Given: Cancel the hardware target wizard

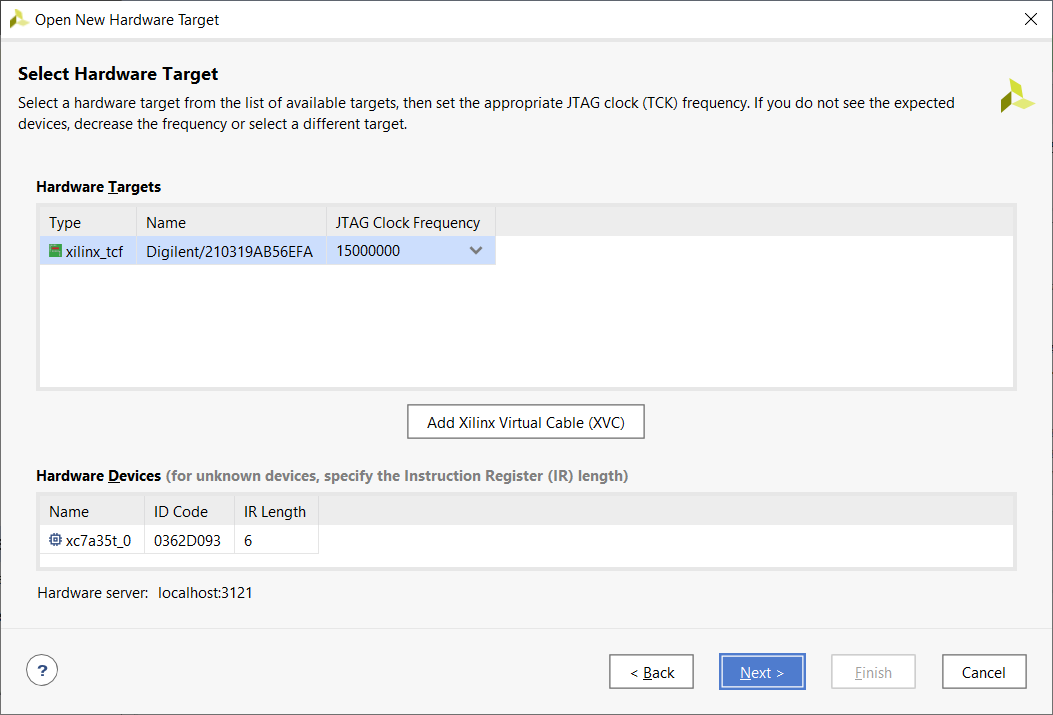Looking at the screenshot, I should pyautogui.click(x=984, y=672).
